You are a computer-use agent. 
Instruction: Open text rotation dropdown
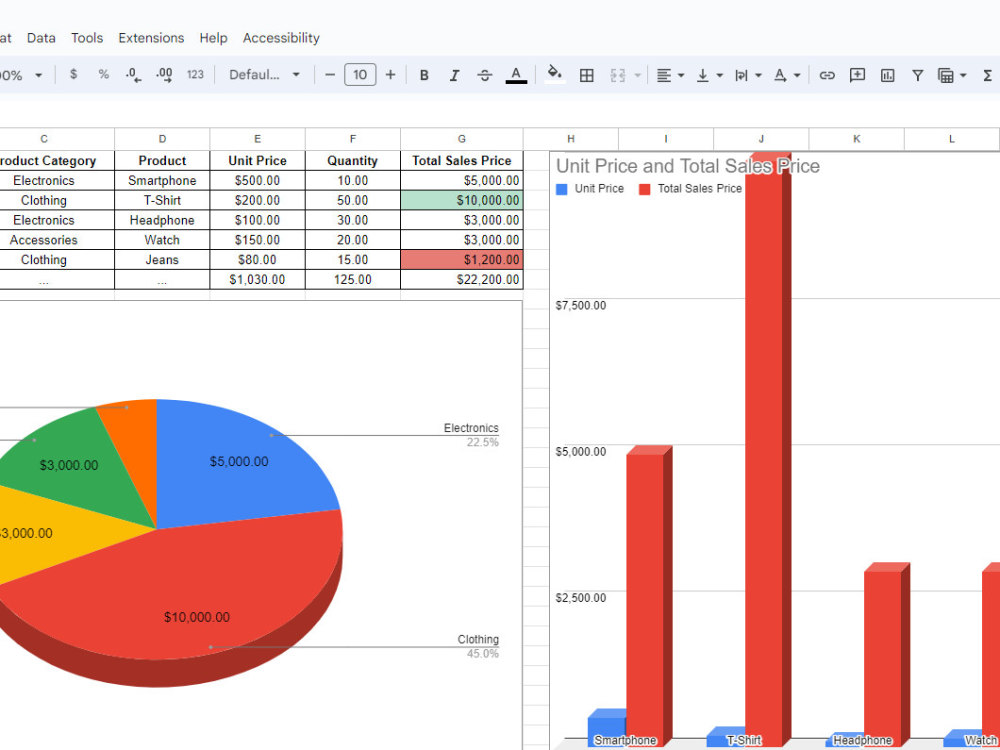(787, 75)
